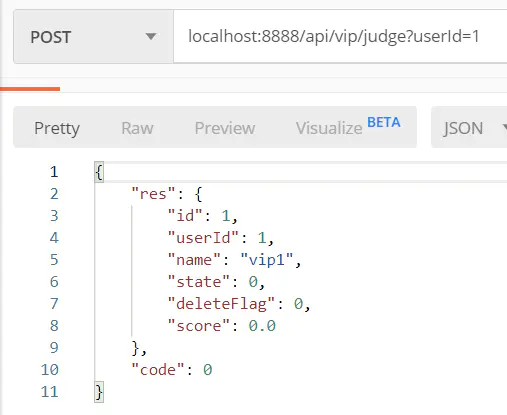The height and width of the screenshot is (415, 507).
Task: Click the request URL input field
Action: [x=340, y=36]
